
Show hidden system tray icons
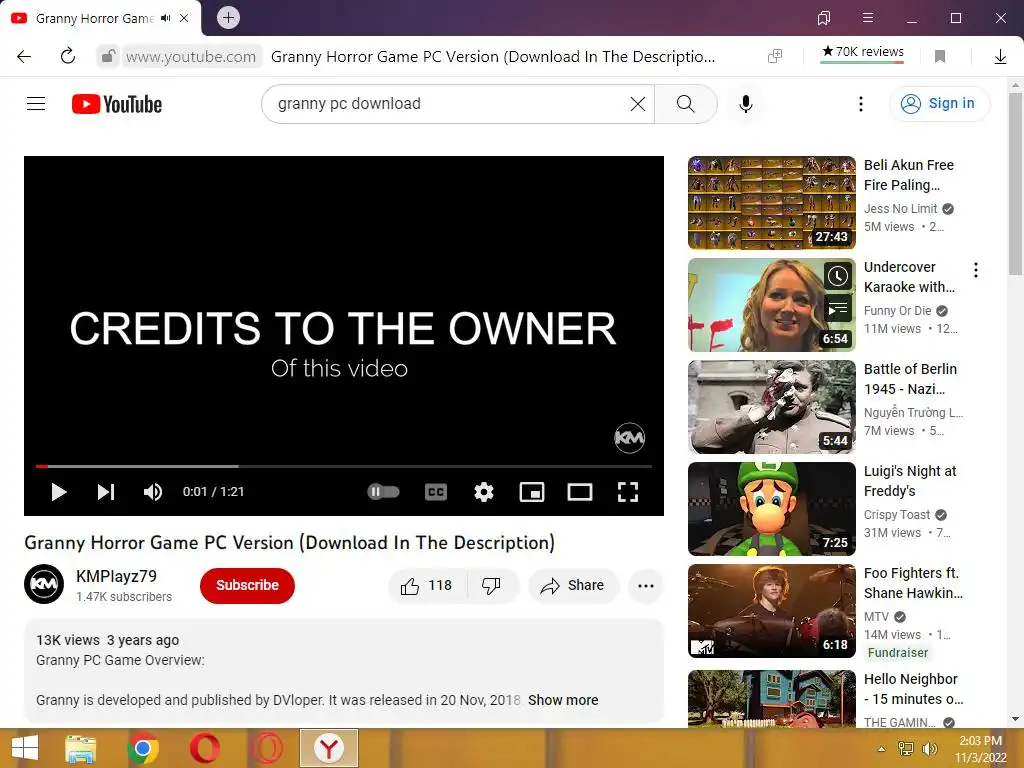[881, 749]
